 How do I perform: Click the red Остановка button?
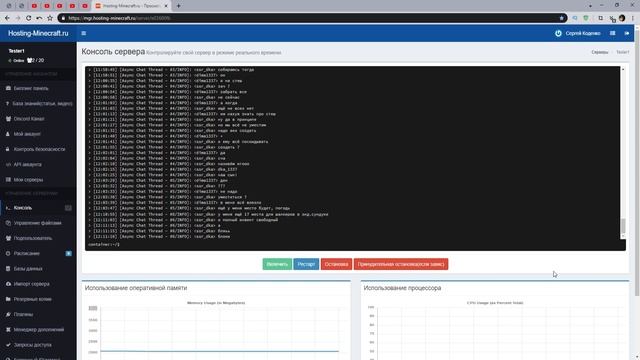coord(336,264)
